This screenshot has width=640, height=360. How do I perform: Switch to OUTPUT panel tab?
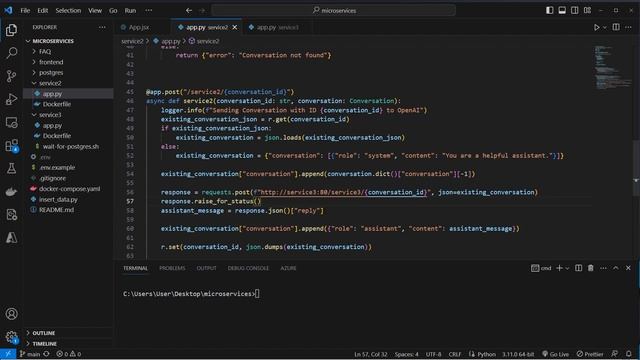207,268
